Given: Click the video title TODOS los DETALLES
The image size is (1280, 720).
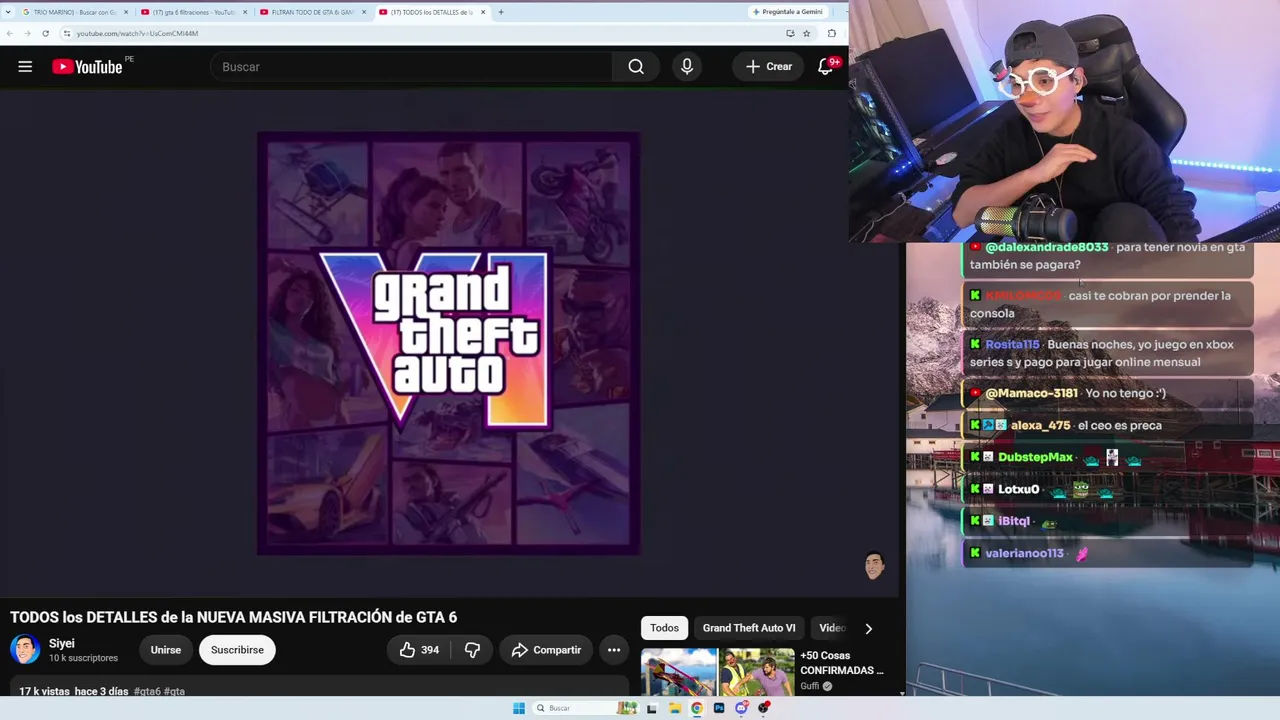Looking at the screenshot, I should click(x=234, y=617).
